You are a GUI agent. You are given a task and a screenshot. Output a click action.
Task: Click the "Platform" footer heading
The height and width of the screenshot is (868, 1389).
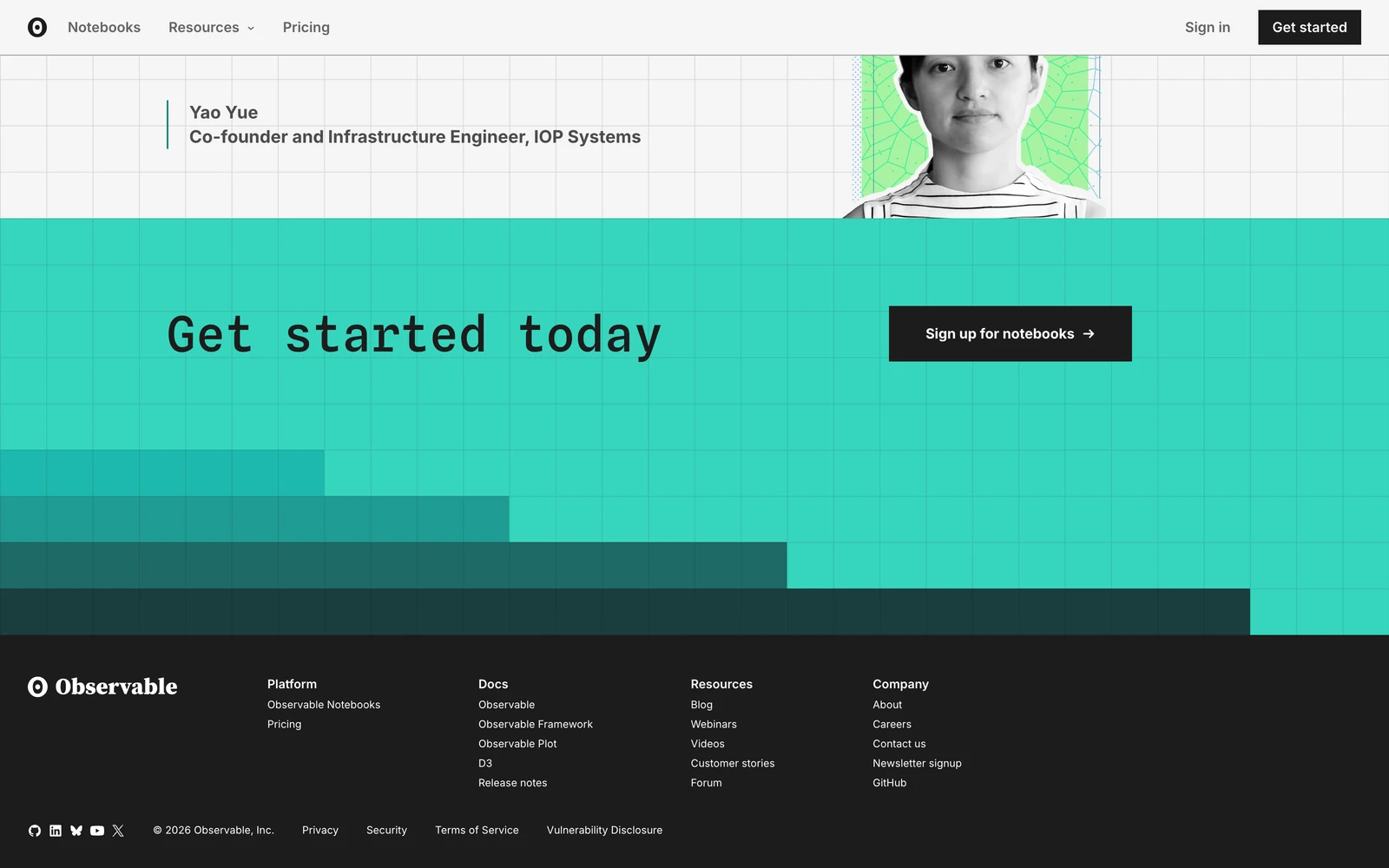coord(292,684)
